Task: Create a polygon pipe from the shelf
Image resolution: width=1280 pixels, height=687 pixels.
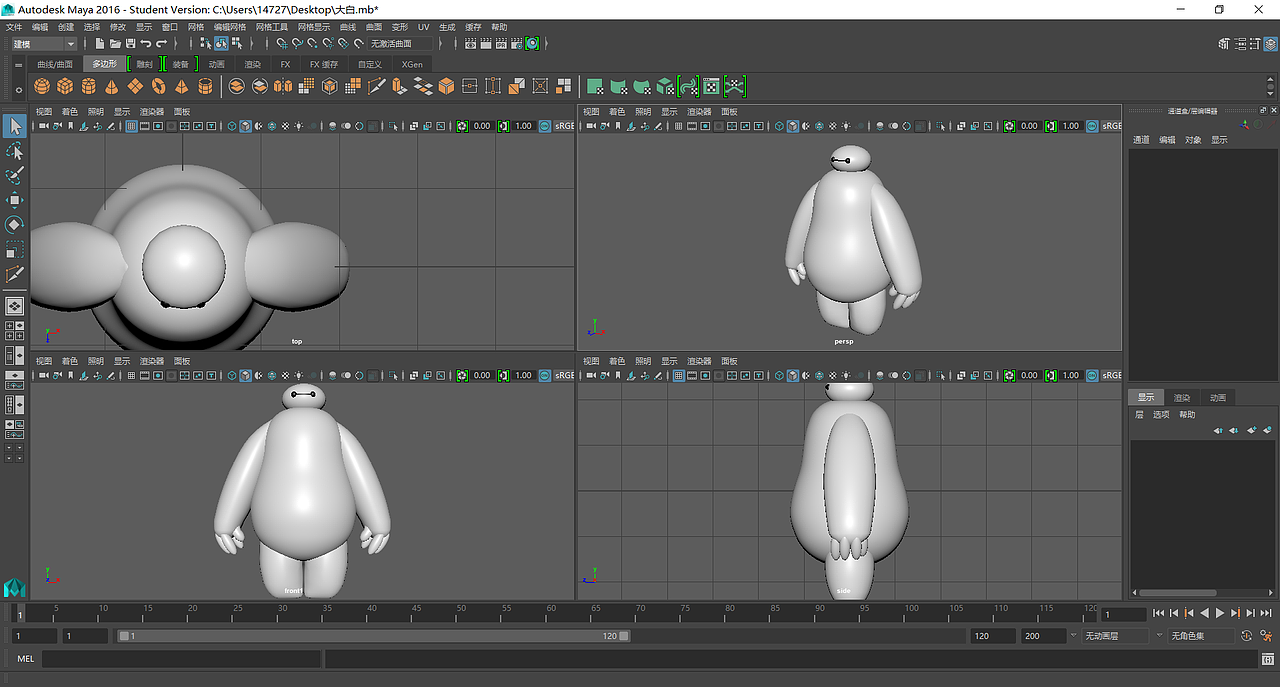Action: point(205,87)
